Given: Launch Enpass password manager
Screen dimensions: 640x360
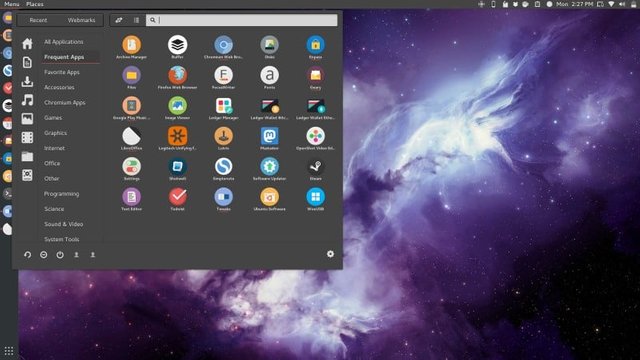Looking at the screenshot, I should 316,45.
